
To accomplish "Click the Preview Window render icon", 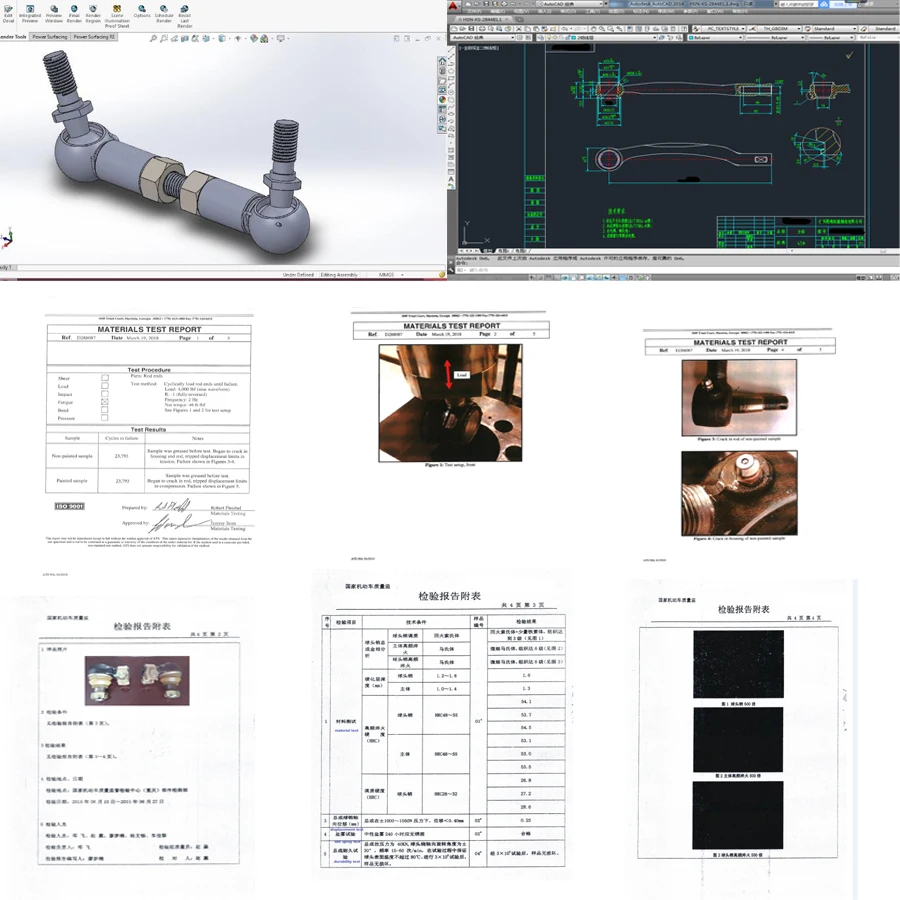I will pos(54,12).
